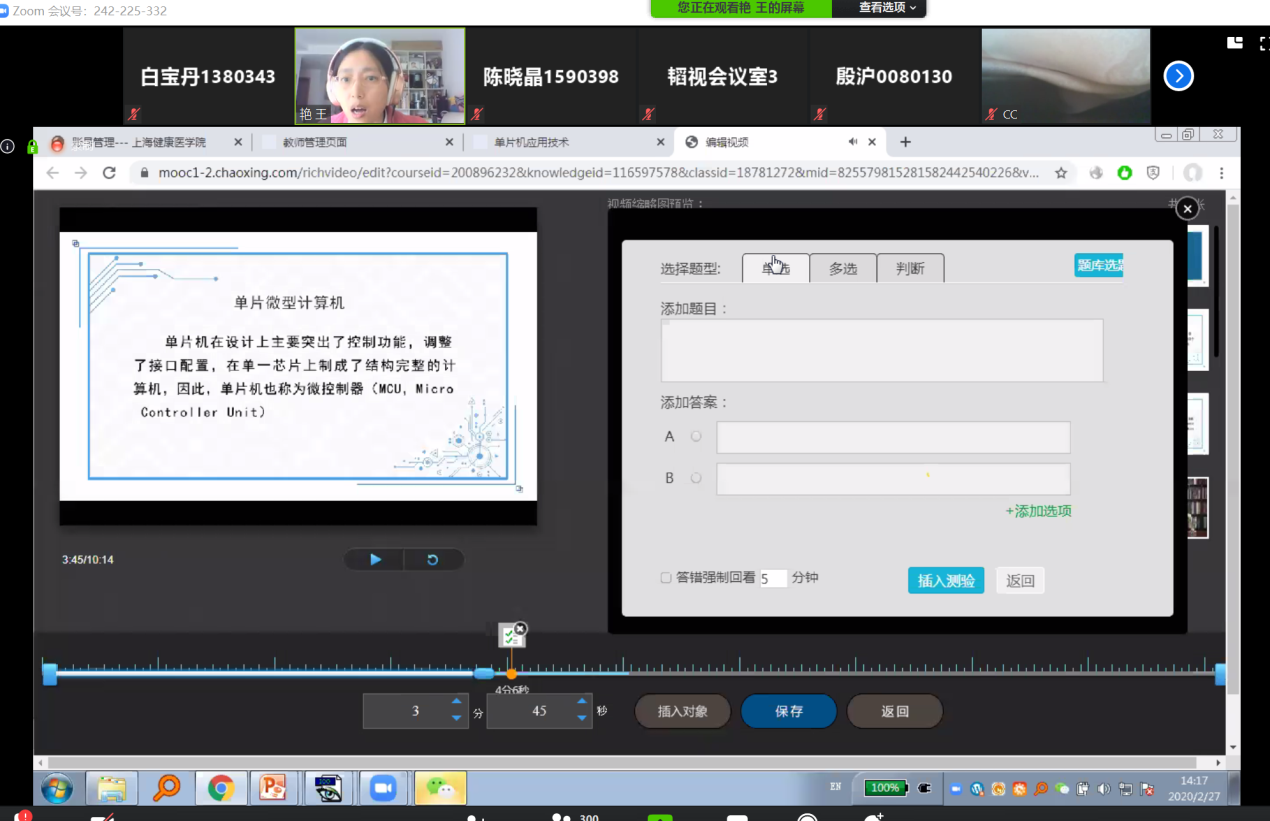Increase the minutes stepper value
Screen dimensions: 1270x821
point(457,702)
